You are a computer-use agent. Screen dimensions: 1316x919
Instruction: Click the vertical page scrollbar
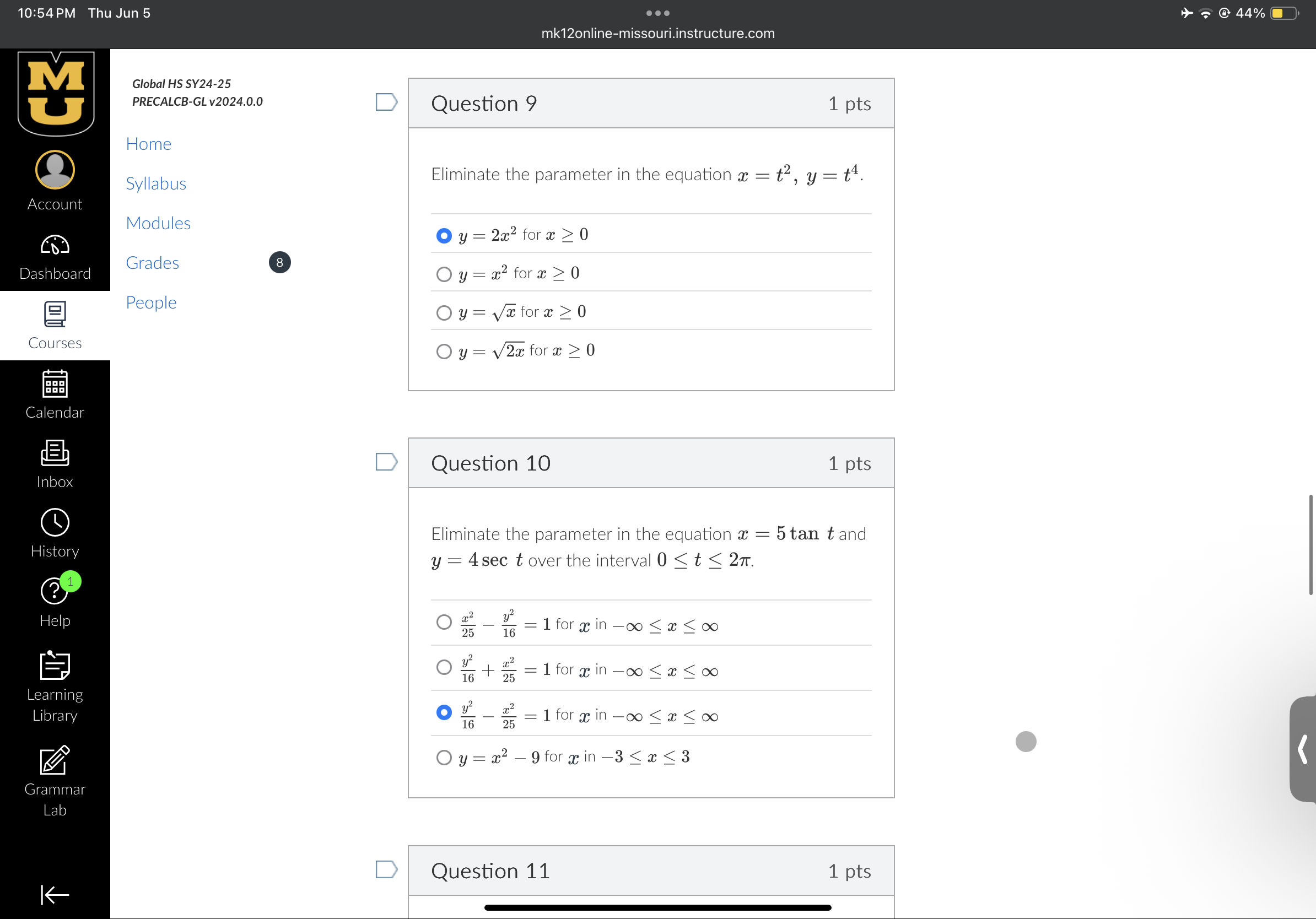coord(1310,544)
